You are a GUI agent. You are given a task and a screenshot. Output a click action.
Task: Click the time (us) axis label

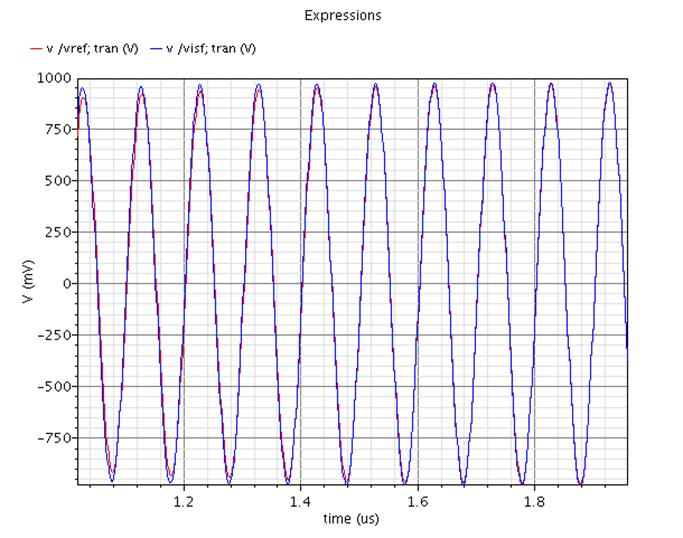351,519
